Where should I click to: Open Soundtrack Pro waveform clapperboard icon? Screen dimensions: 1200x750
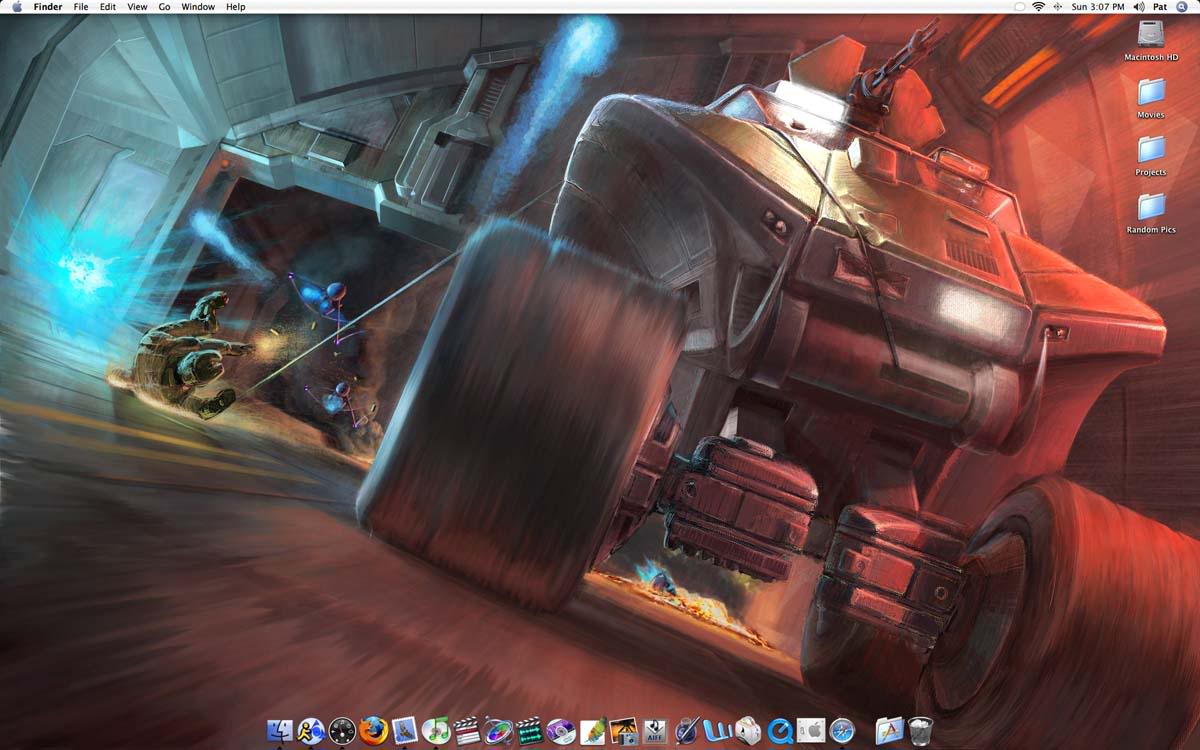pyautogui.click(x=530, y=732)
